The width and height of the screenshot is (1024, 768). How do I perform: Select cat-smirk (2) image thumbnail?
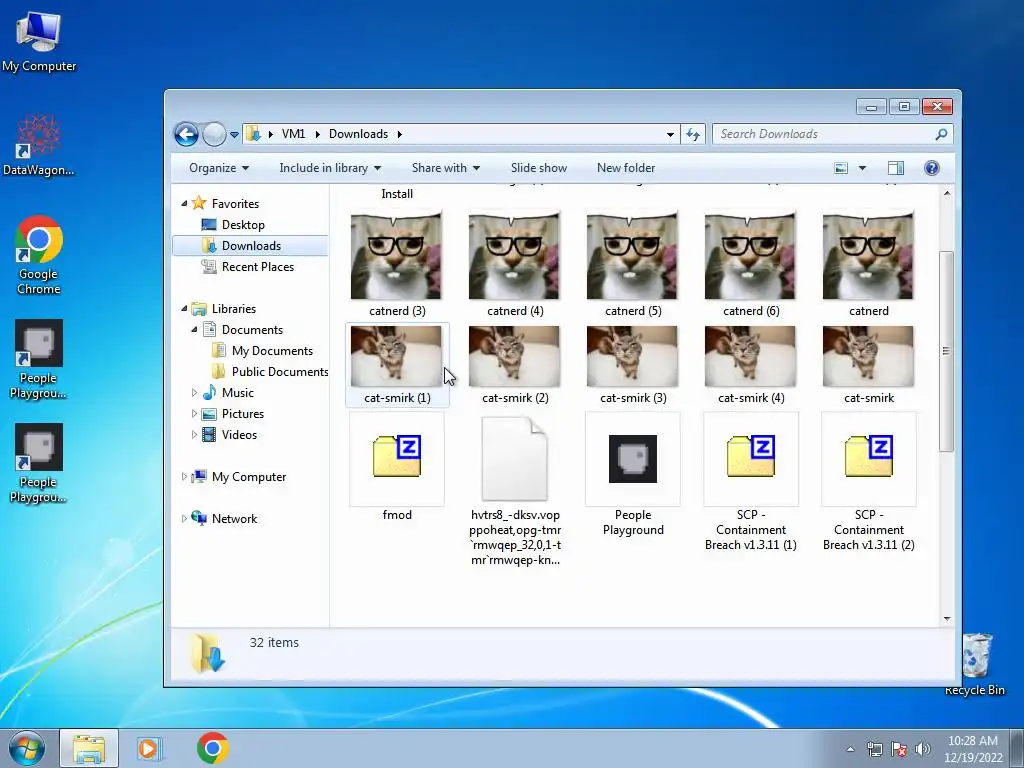click(x=515, y=357)
